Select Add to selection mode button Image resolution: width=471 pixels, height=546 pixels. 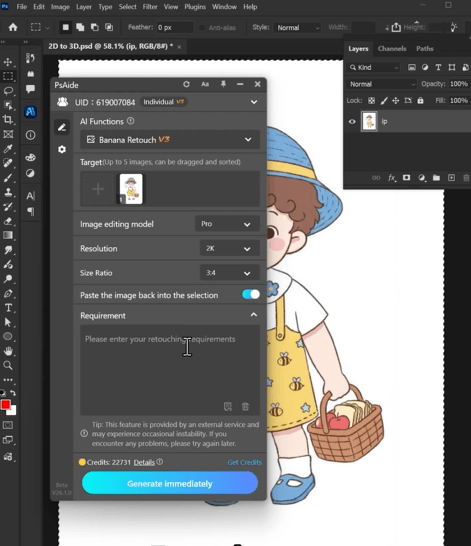point(80,27)
